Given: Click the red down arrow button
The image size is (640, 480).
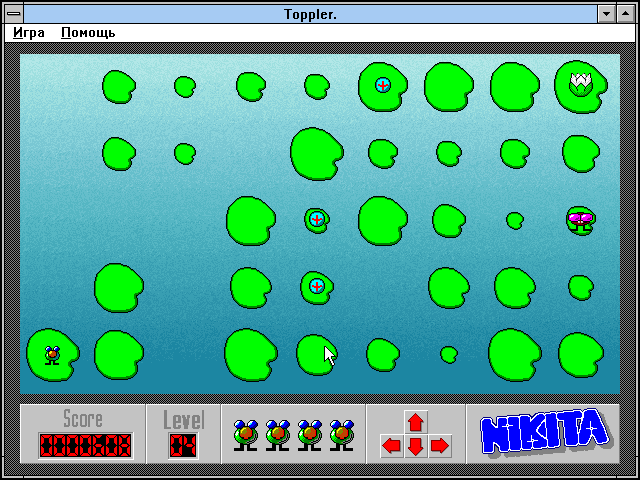Looking at the screenshot, I should (x=416, y=446).
